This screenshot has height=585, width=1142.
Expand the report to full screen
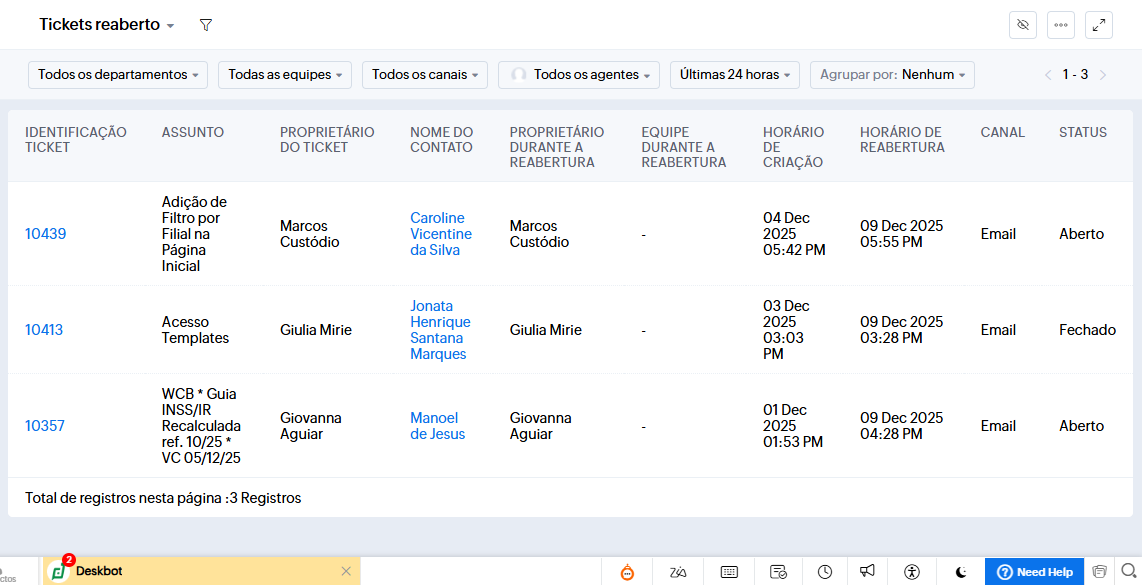pyautogui.click(x=1098, y=25)
